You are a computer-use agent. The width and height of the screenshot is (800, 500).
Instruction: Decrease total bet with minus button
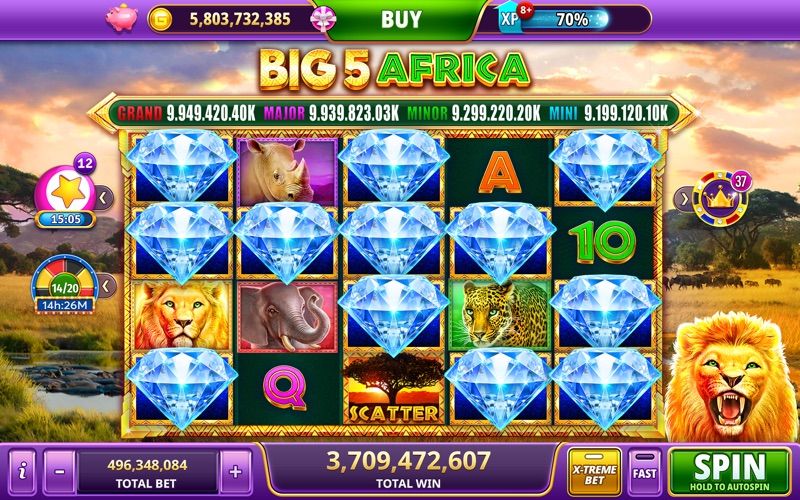point(60,471)
